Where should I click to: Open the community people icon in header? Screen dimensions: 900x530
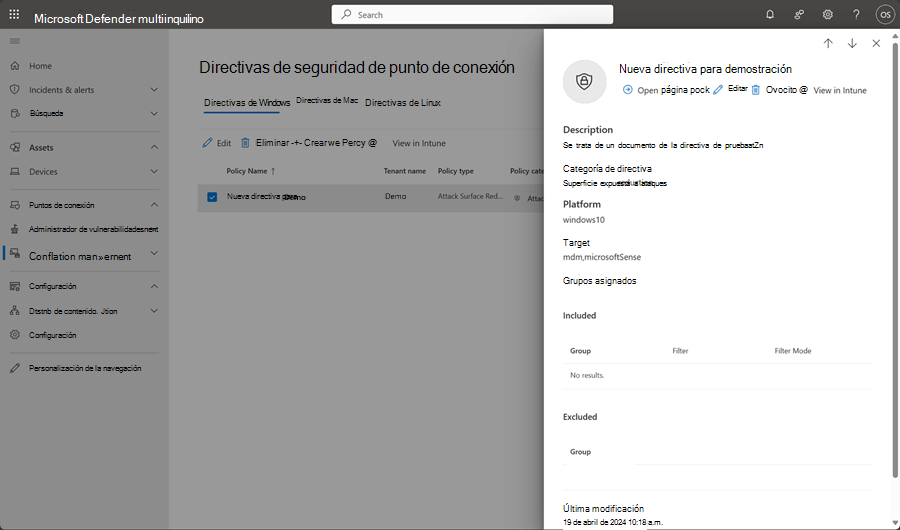pos(798,15)
